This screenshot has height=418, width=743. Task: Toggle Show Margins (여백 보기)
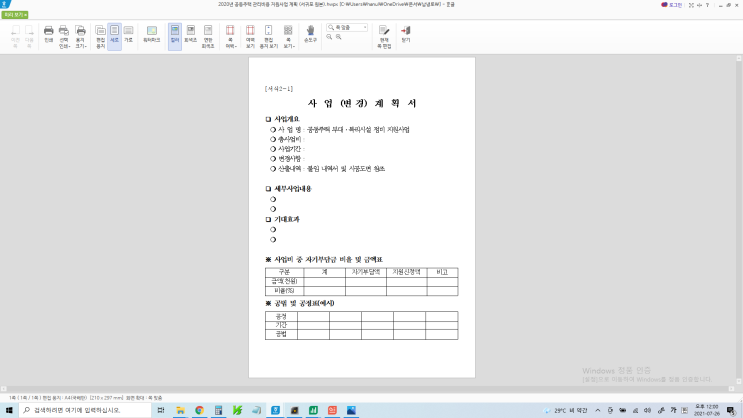(x=250, y=36)
